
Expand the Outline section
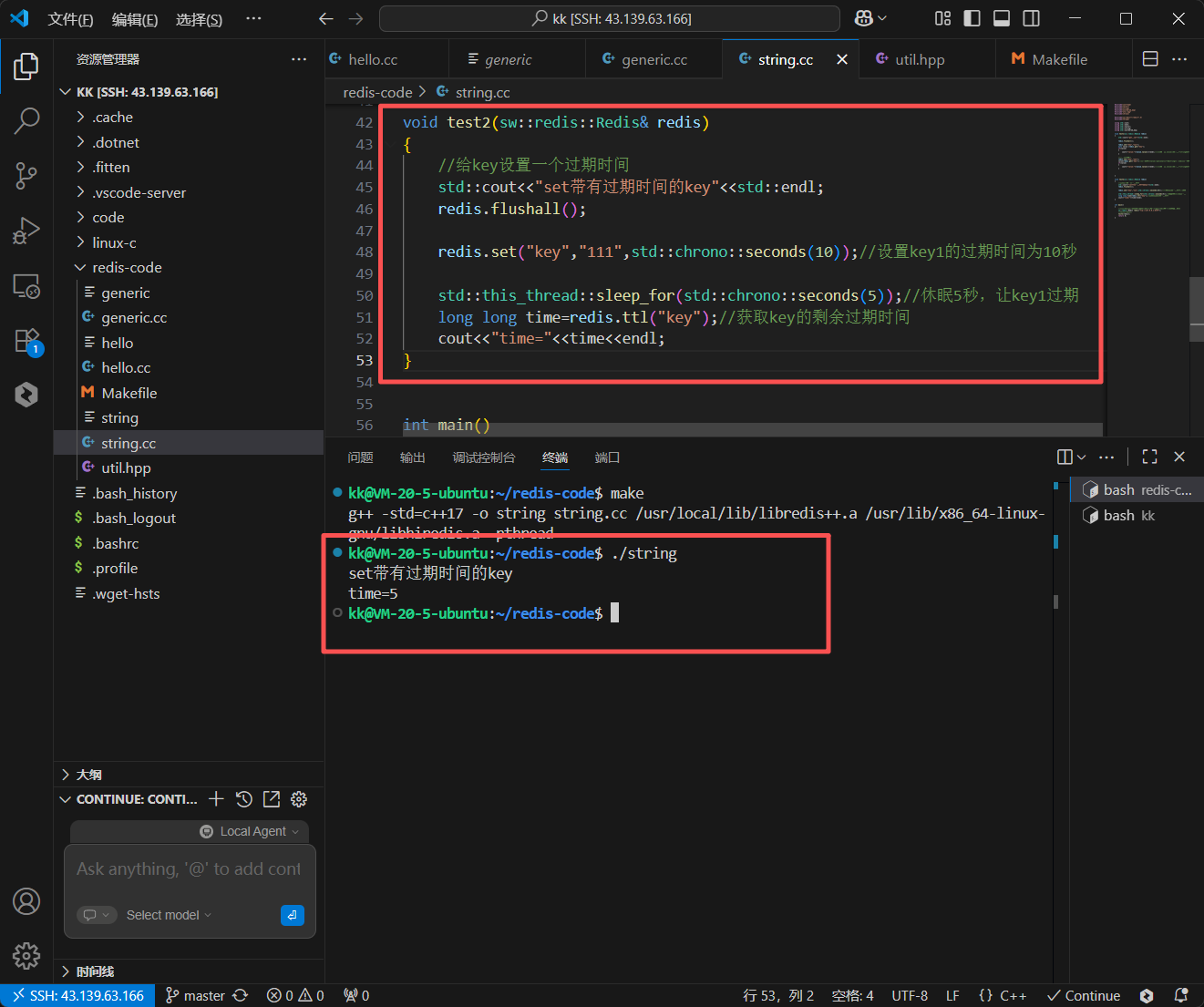point(189,775)
